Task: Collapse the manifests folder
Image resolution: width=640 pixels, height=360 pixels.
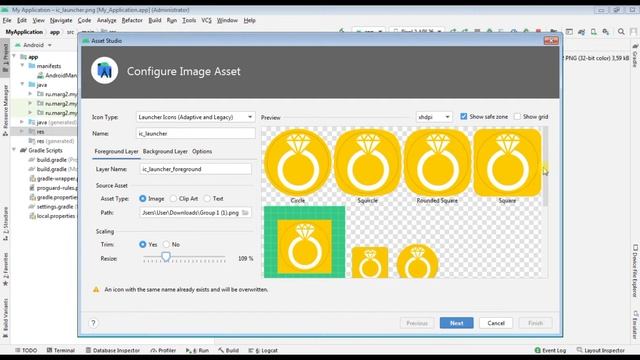Action: pyautogui.click(x=23, y=66)
